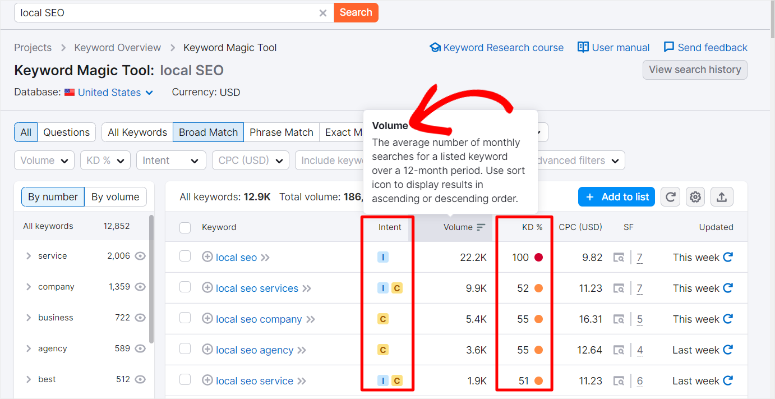Go to Keyword Overview breadcrumb
Viewport: 775px width, 399px height.
[x=118, y=47]
